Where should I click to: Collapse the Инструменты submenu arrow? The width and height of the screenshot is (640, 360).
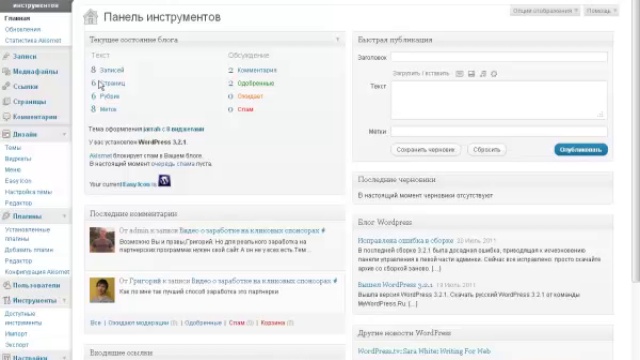click(x=64, y=300)
